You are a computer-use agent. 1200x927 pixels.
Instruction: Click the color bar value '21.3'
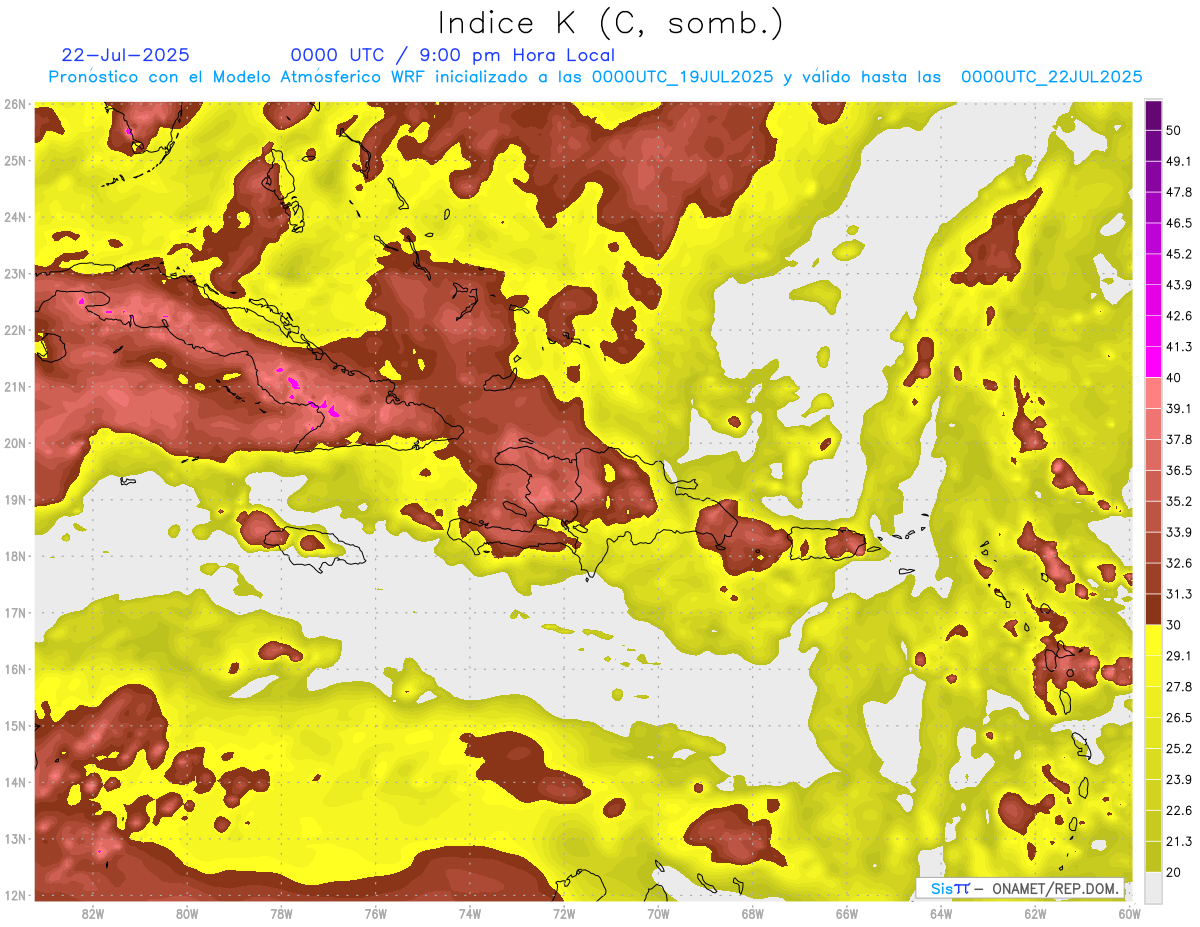pos(1179,841)
